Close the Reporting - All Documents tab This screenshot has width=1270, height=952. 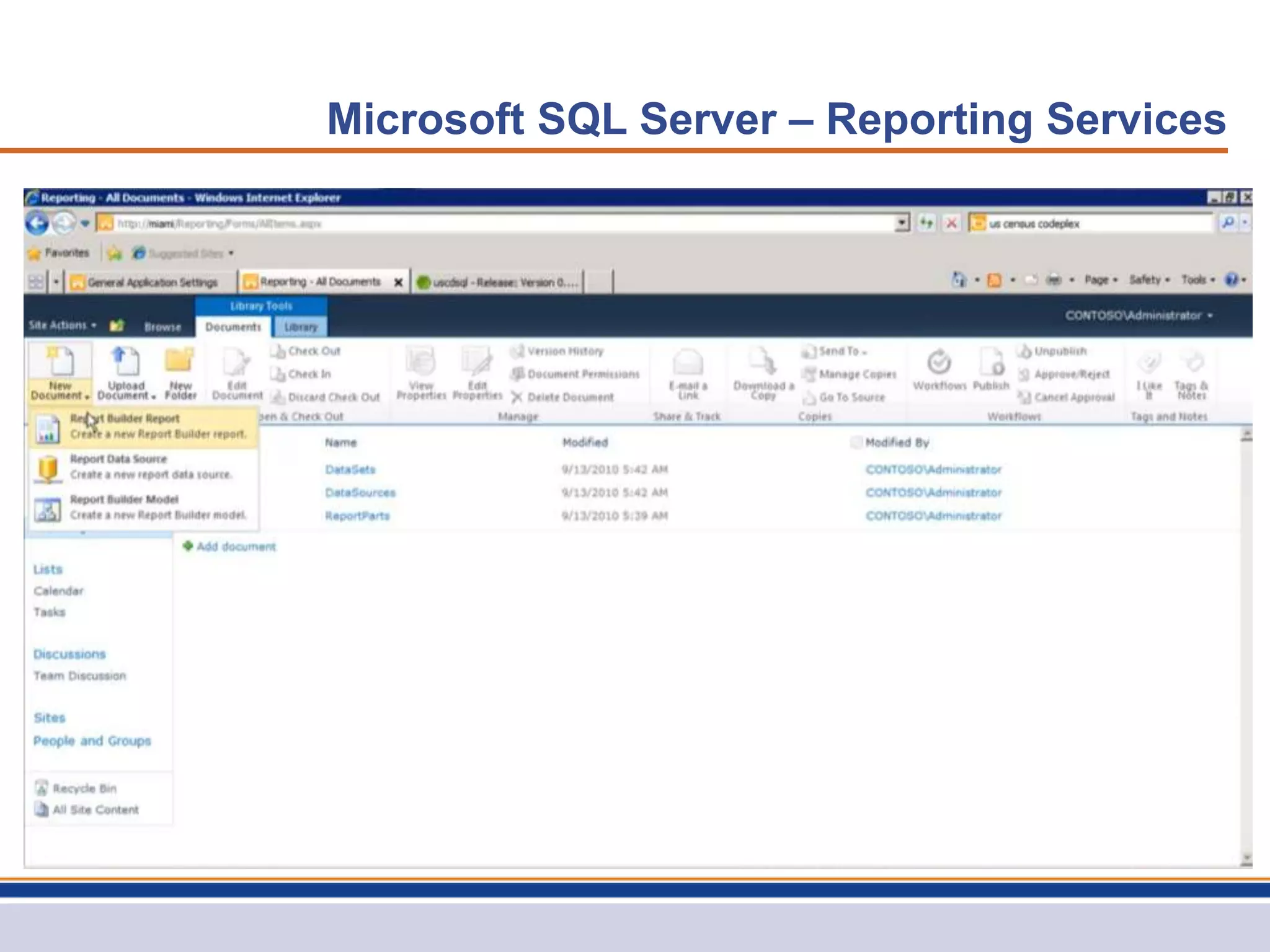[x=398, y=283]
